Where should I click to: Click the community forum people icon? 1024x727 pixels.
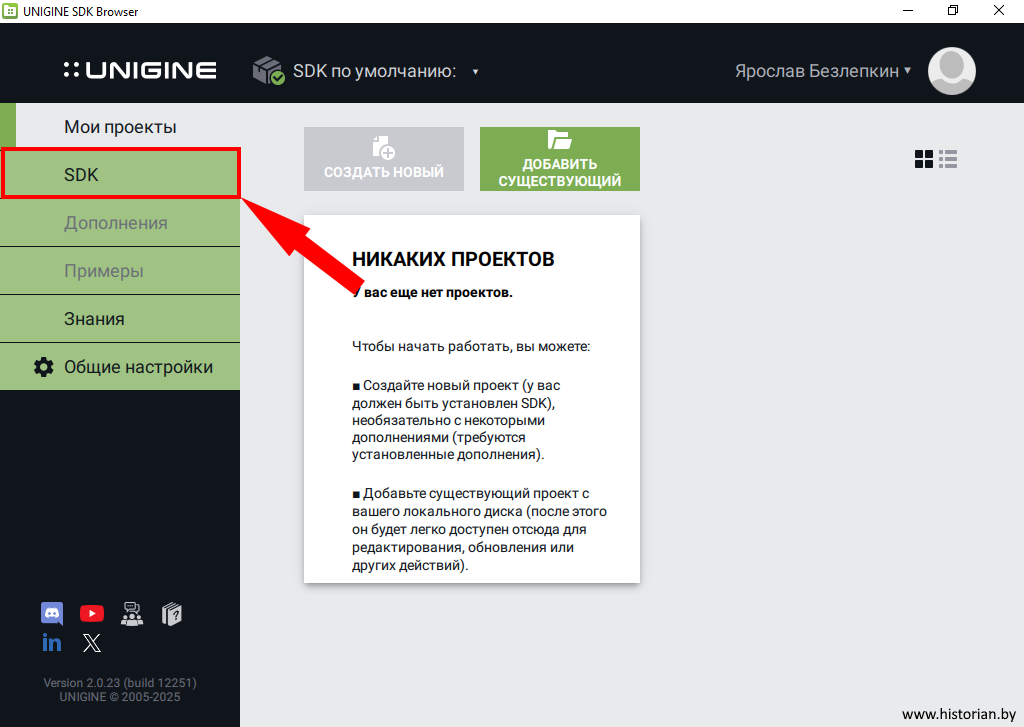tap(132, 614)
